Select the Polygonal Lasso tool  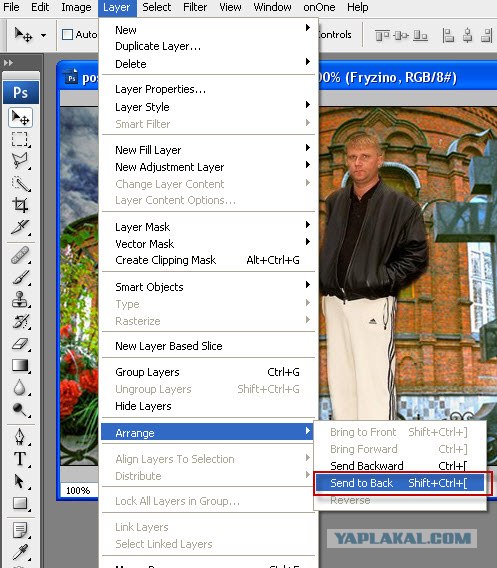coord(20,160)
